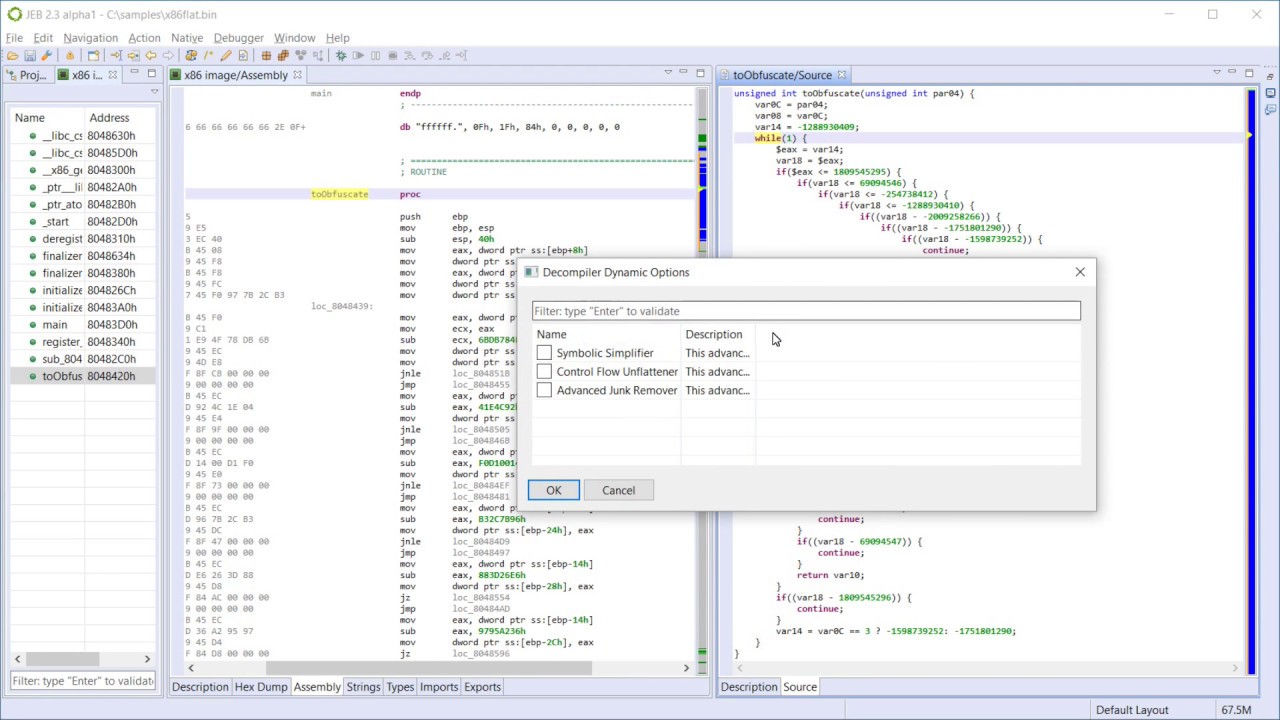
Task: Open the Source panel view menu arrow
Action: pyautogui.click(x=1217, y=73)
